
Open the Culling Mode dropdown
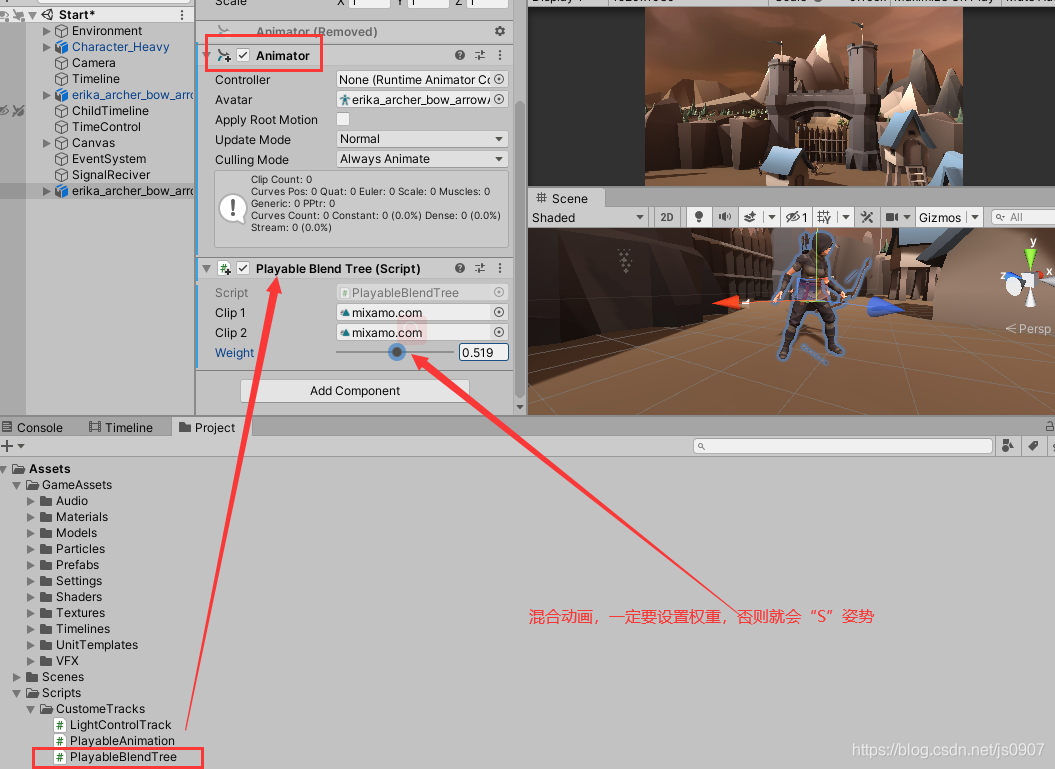click(421, 159)
